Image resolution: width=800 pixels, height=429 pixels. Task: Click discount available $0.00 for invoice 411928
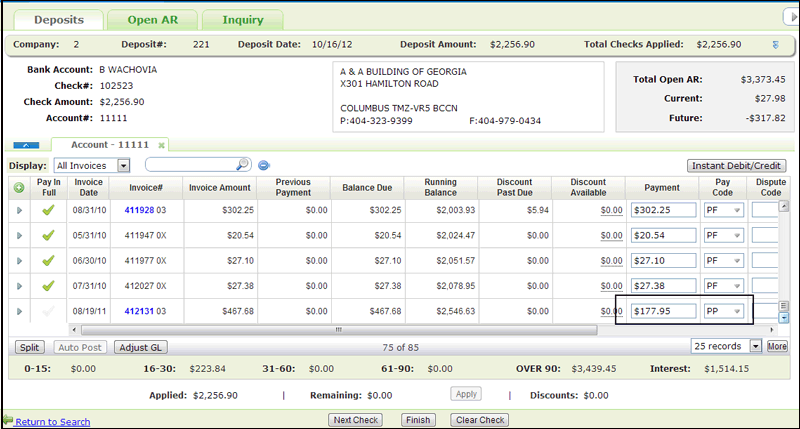[x=611, y=210]
